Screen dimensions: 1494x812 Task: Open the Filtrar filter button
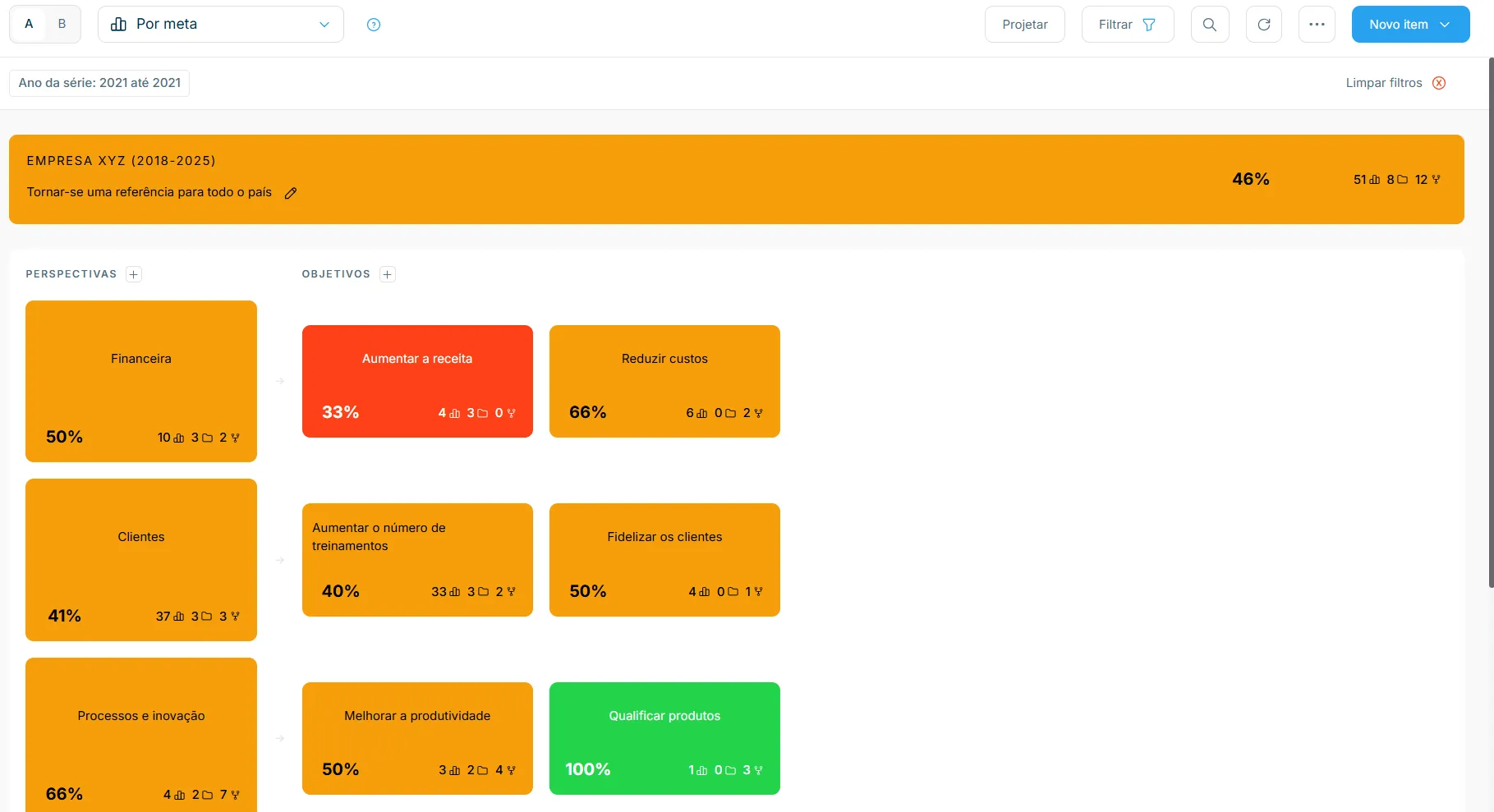1128,25
